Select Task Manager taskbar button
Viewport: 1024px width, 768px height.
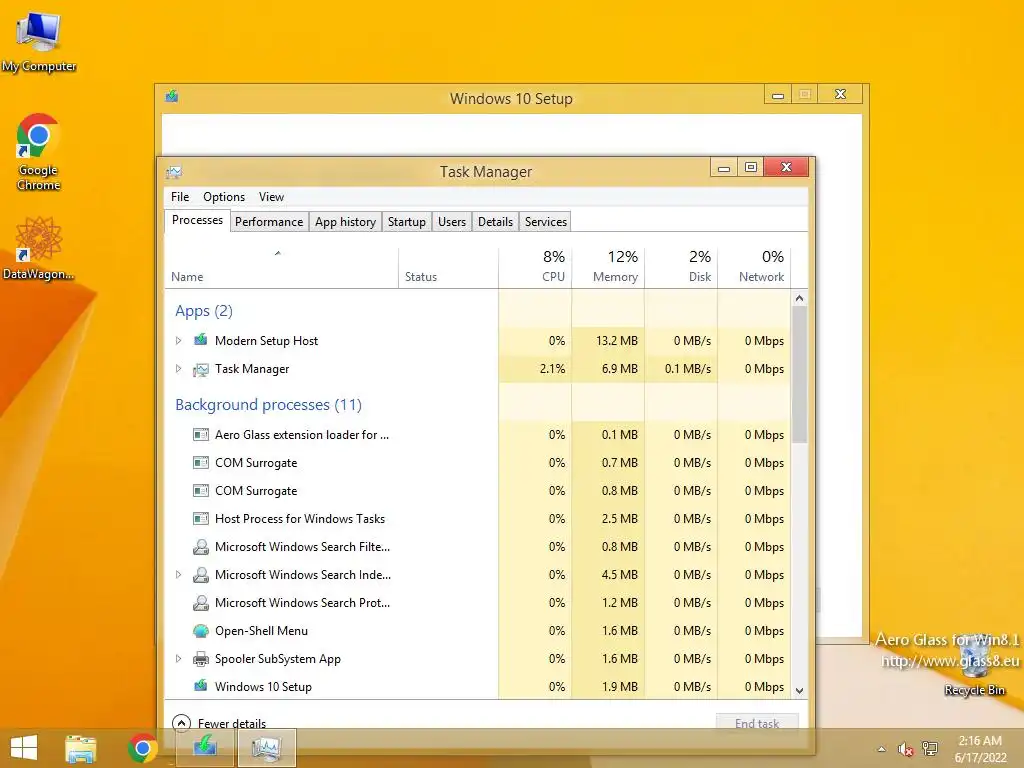tap(266, 748)
